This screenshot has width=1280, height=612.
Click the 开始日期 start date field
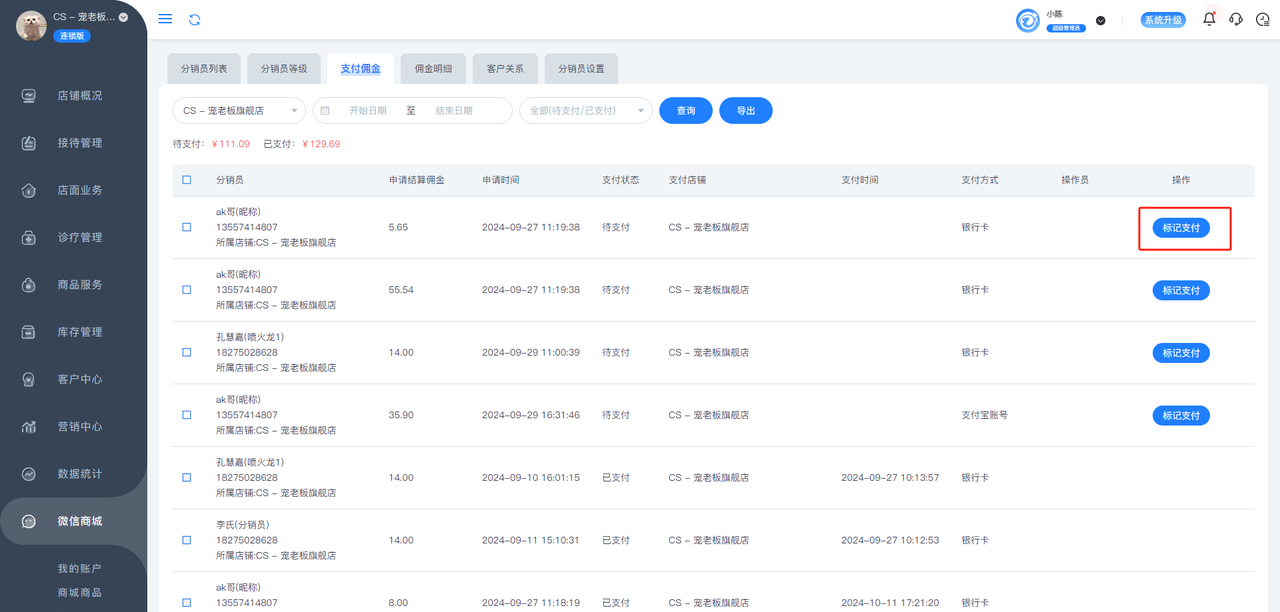tap(367, 111)
